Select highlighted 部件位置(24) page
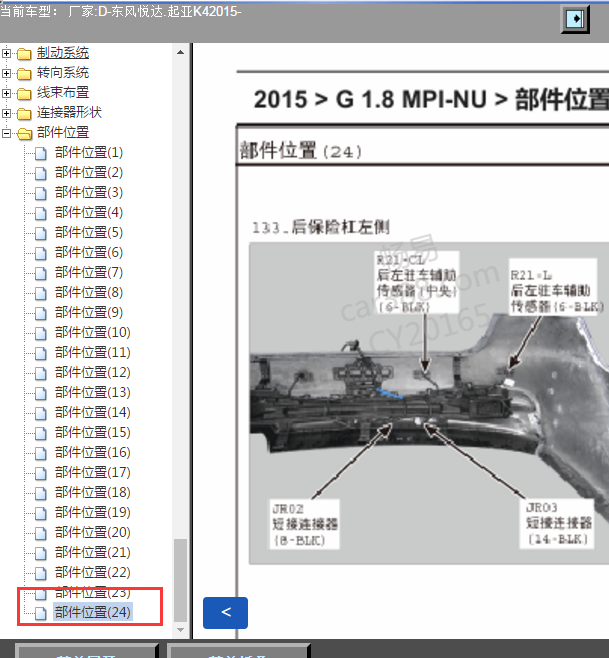Screen dimensions: 609x658 (92, 612)
